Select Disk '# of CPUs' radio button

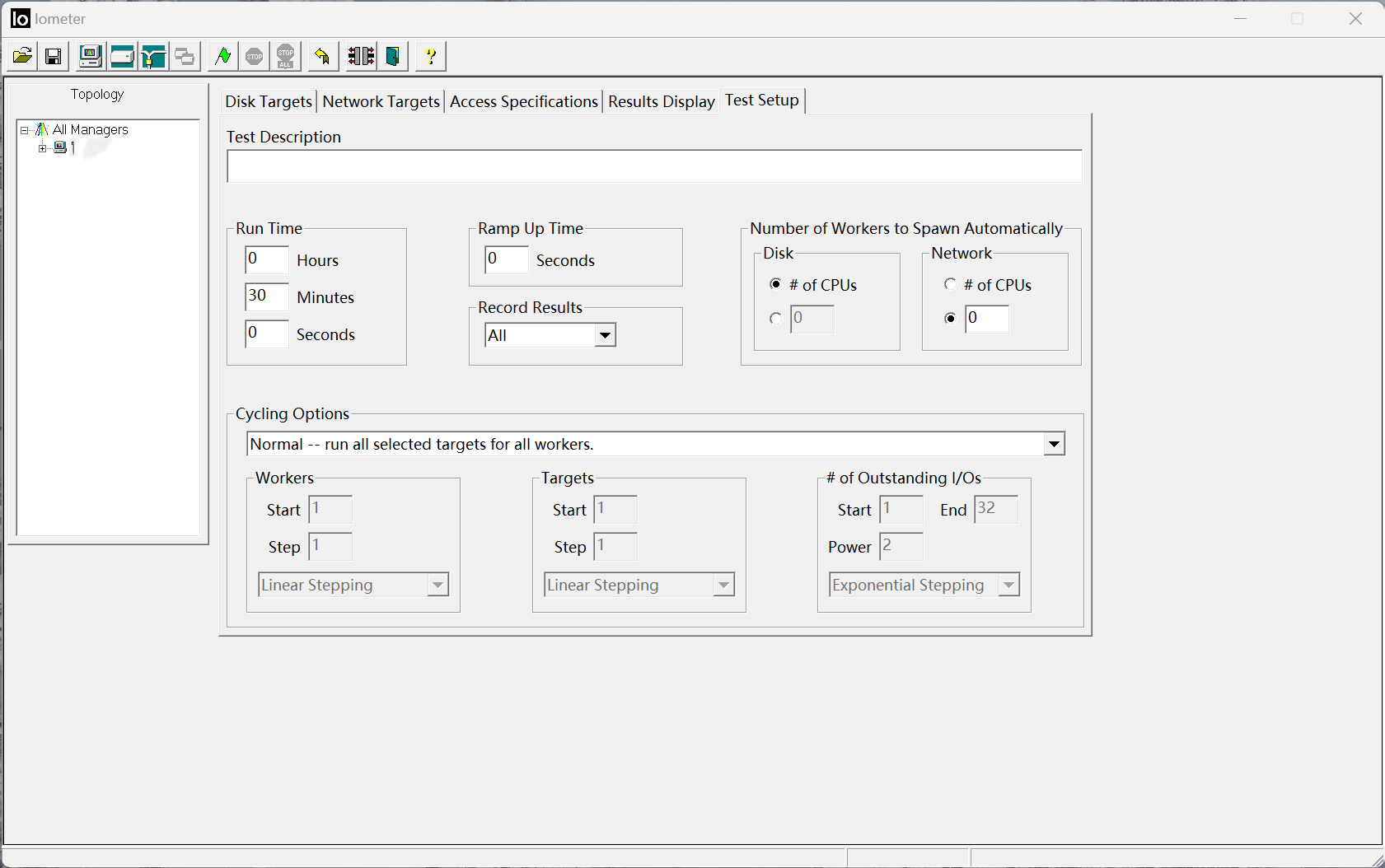click(775, 284)
